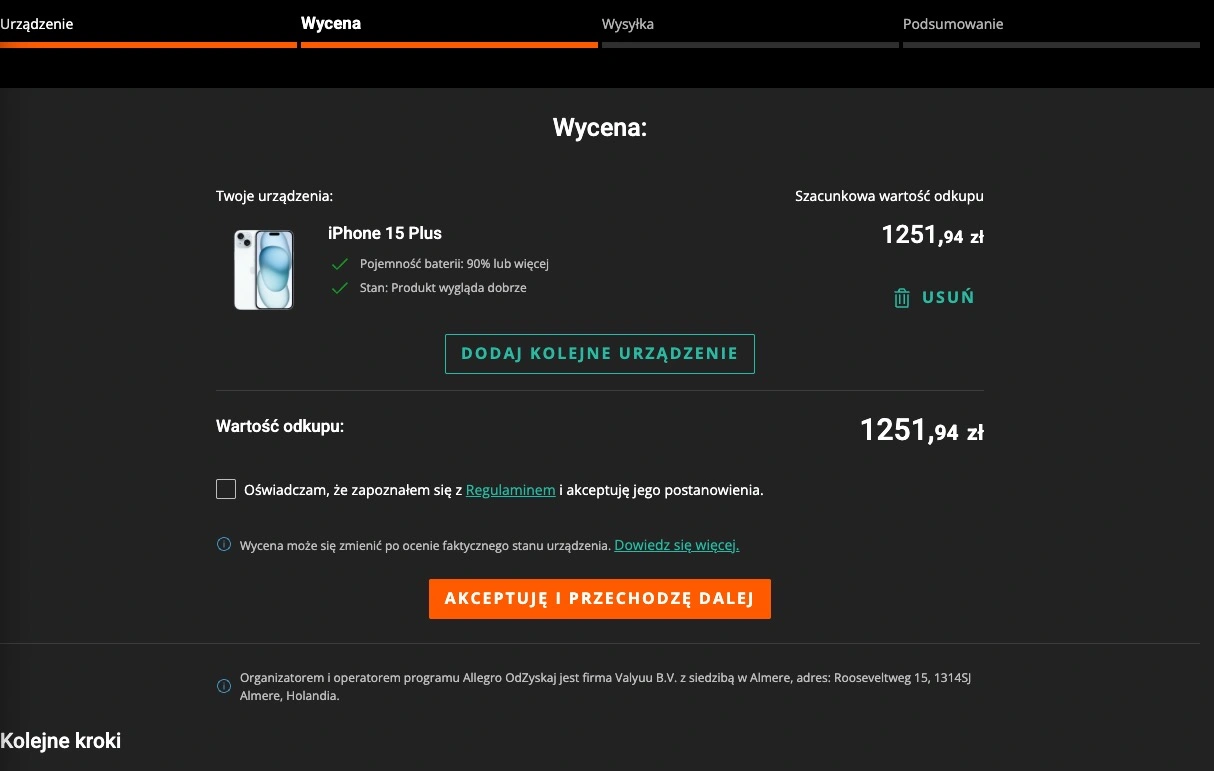Viewport: 1214px width, 771px height.
Task: Click the grey progress bar under Wysyłka
Action: [749, 45]
